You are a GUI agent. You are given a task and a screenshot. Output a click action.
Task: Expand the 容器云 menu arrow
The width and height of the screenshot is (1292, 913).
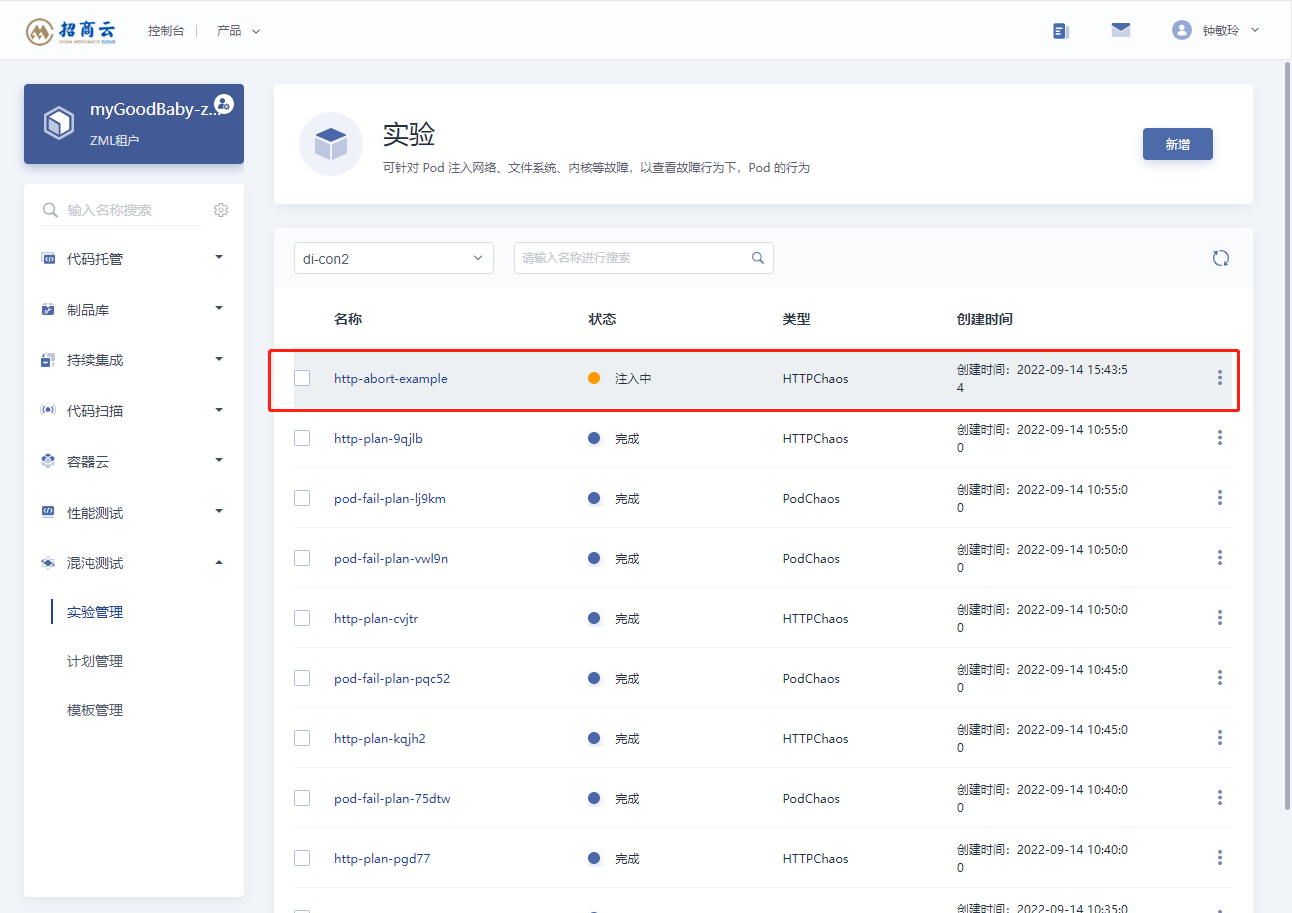pyautogui.click(x=219, y=460)
